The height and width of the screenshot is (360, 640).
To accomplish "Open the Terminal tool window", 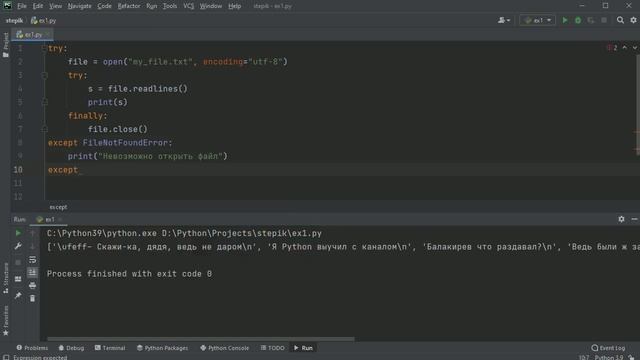I will (110, 348).
